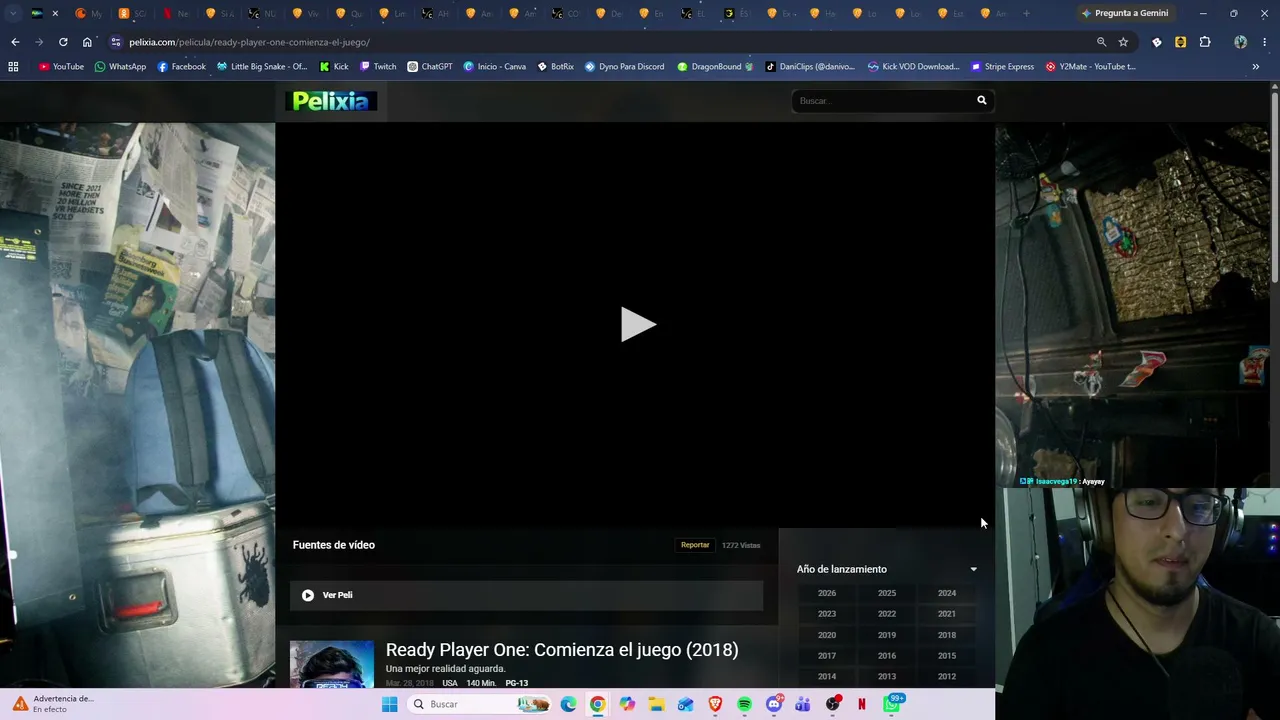
Task: Filter by release year 2023
Action: coord(827,614)
